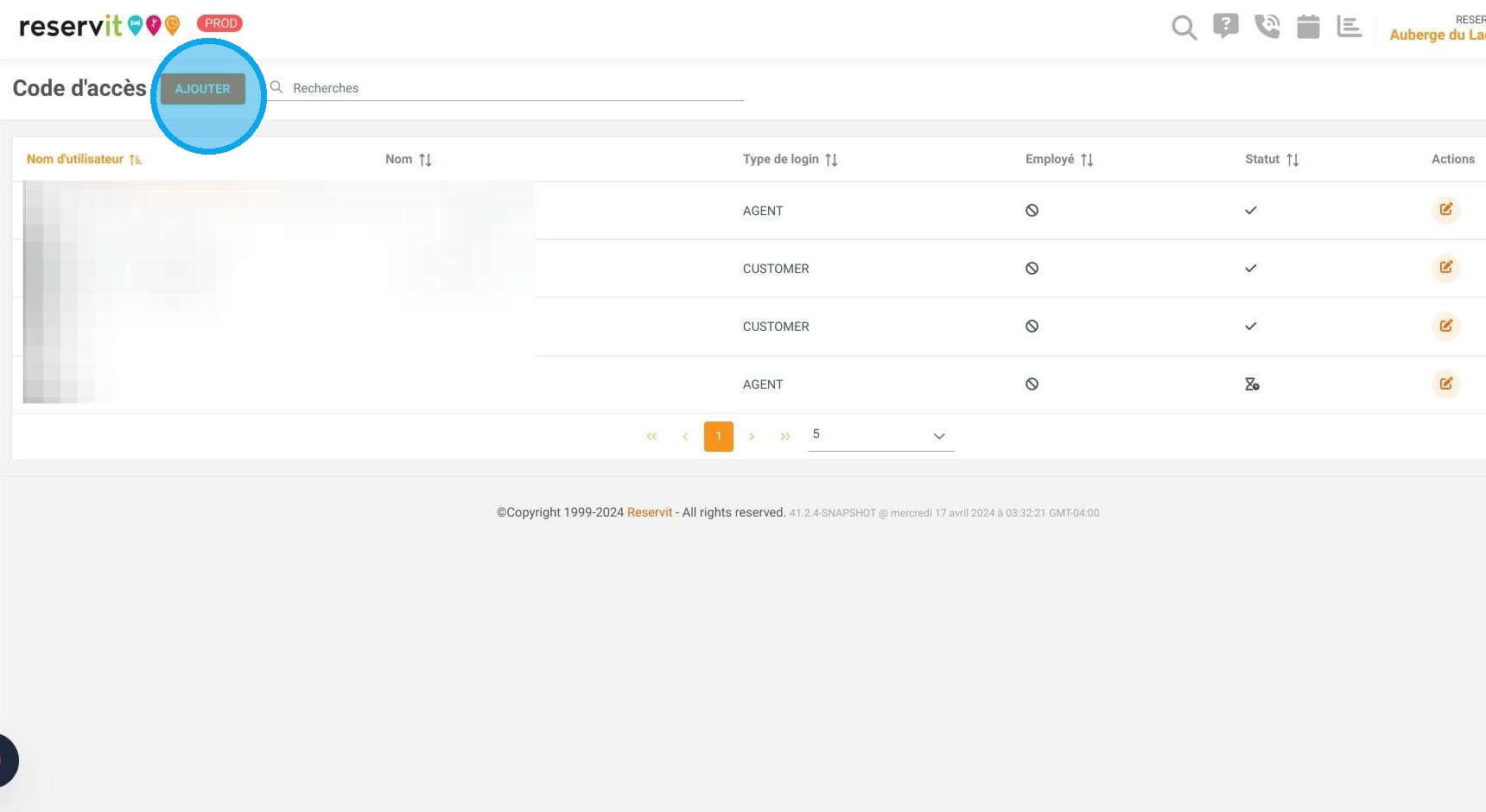Image resolution: width=1486 pixels, height=812 pixels.
Task: Click the AGENT cell in the last row
Action: 763,384
